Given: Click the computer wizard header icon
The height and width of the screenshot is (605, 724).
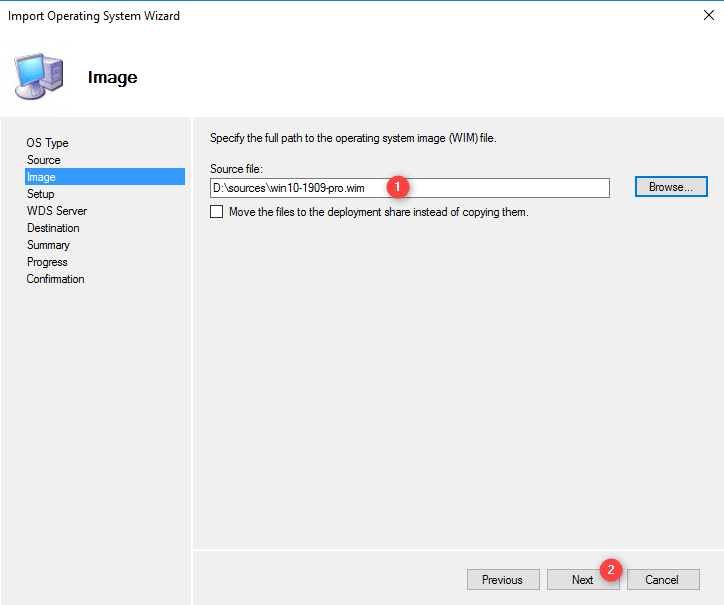Looking at the screenshot, I should (x=39, y=76).
